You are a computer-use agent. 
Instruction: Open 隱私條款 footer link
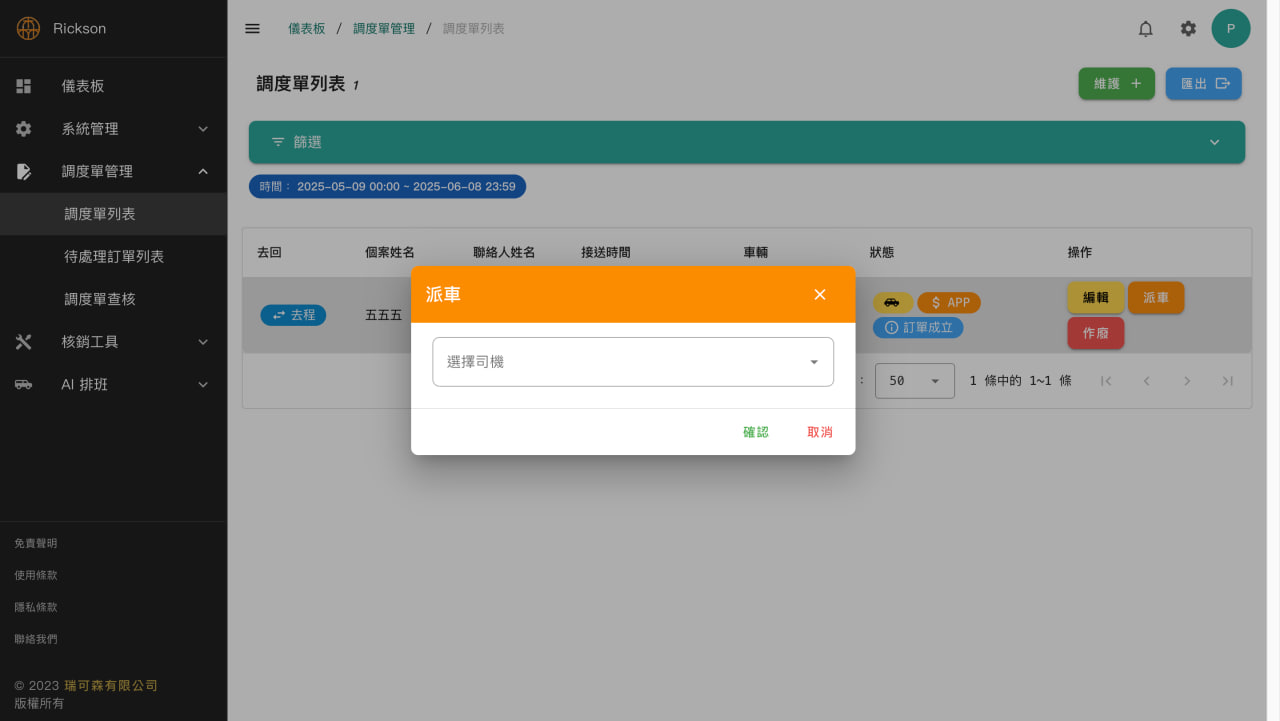36,607
